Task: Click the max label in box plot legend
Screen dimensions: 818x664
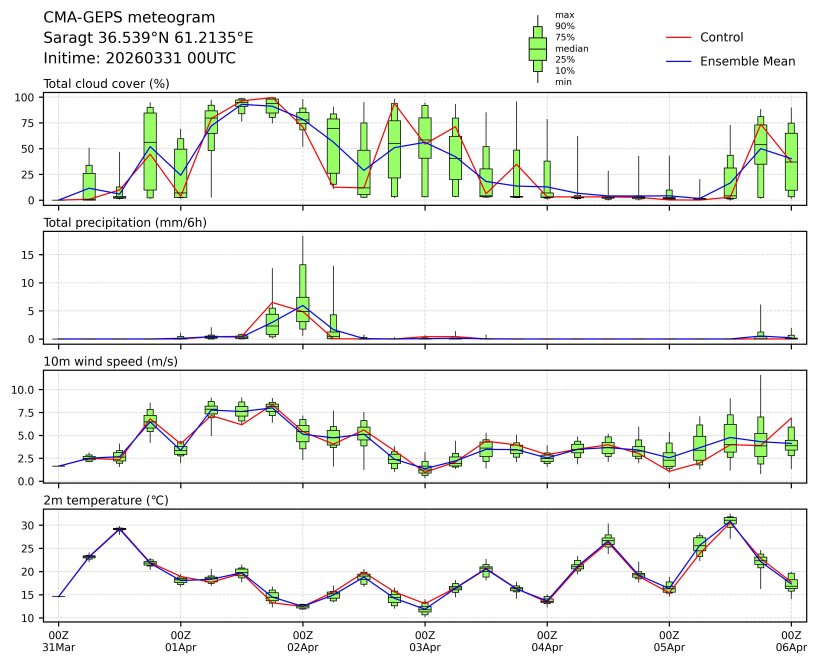Action: tap(565, 15)
